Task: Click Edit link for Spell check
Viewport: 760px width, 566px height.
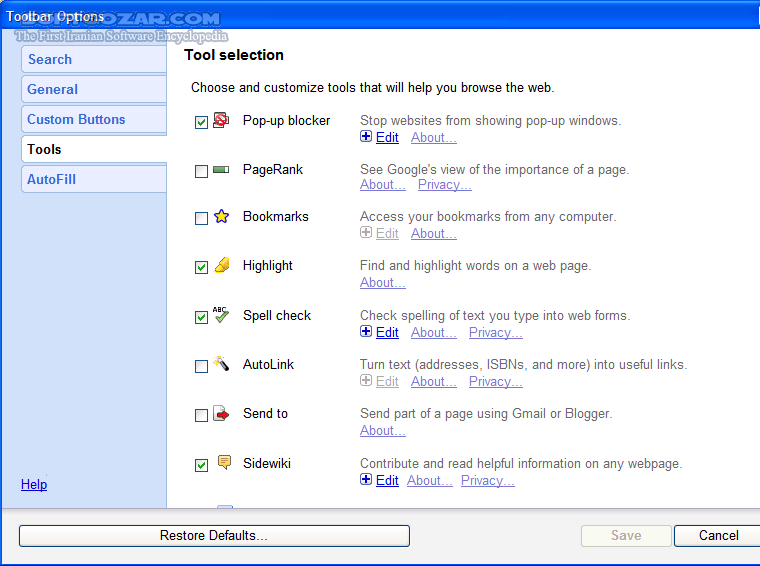Action: pyautogui.click(x=387, y=332)
